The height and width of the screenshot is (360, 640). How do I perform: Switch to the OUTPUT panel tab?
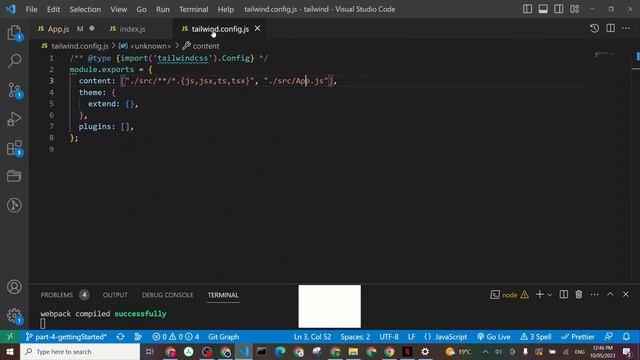pos(115,295)
